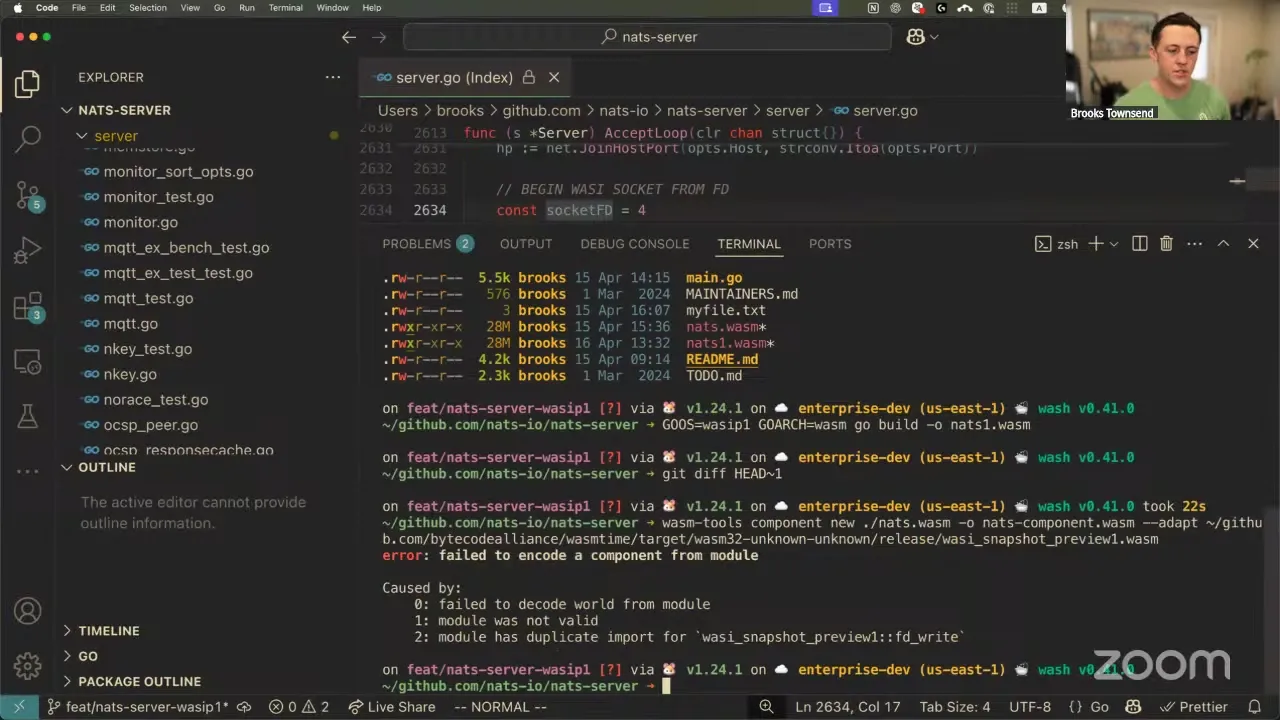1280x720 pixels.
Task: Select the TERMINAL tab
Action: [749, 244]
